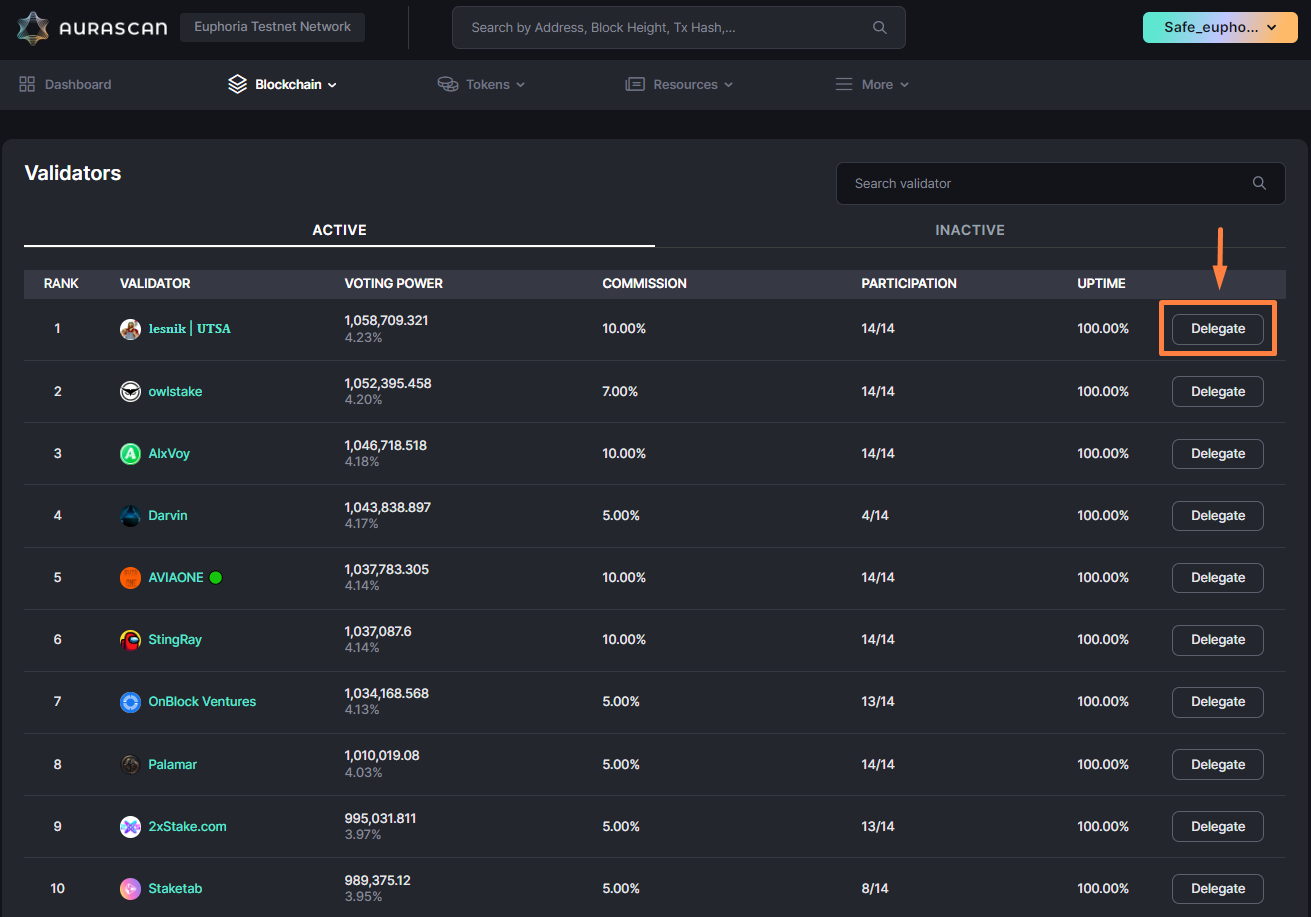Click the Validators page heading
The width and height of the screenshot is (1311, 917).
point(73,173)
